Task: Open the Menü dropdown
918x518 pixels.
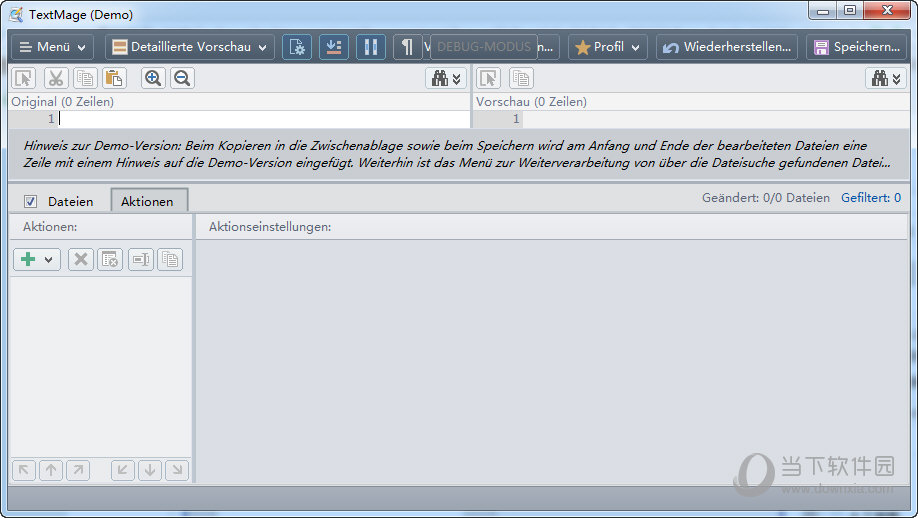Action: (52, 47)
